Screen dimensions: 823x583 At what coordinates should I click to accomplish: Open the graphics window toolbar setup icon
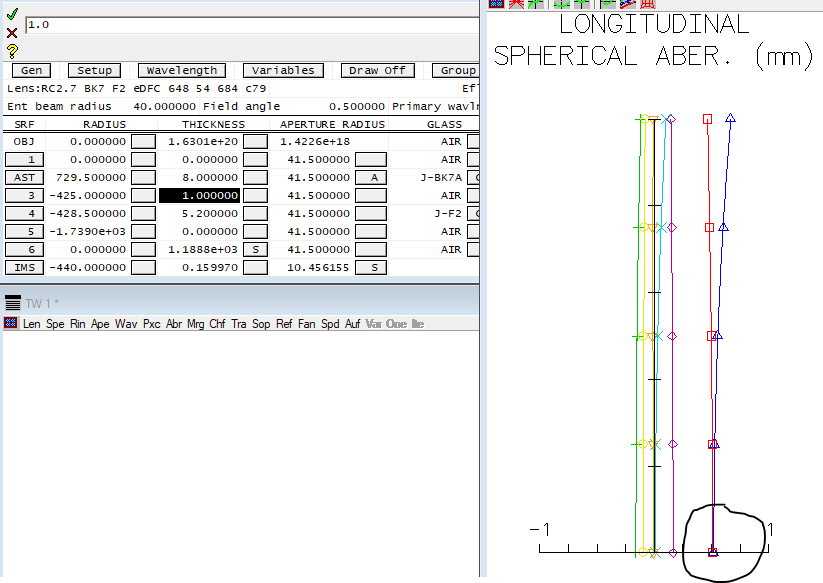coord(496,4)
